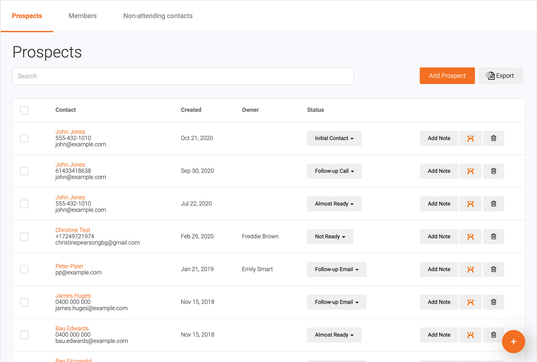Select the Peter Piper row checkbox
Image resolution: width=537 pixels, height=362 pixels.
24,270
